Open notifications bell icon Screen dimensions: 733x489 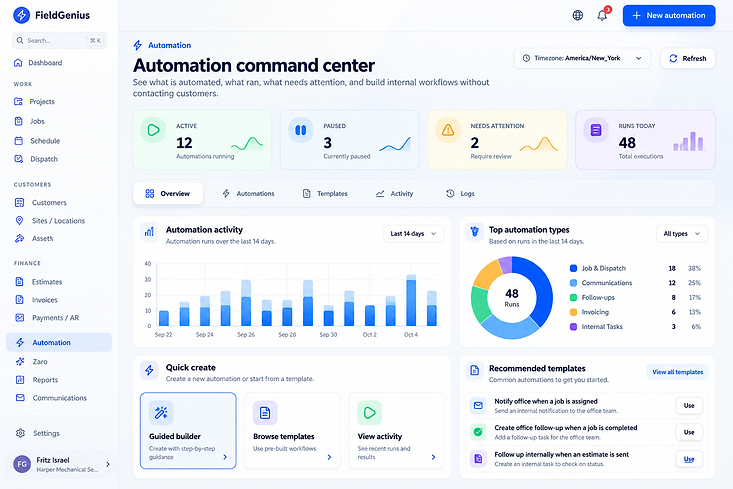[x=602, y=15]
